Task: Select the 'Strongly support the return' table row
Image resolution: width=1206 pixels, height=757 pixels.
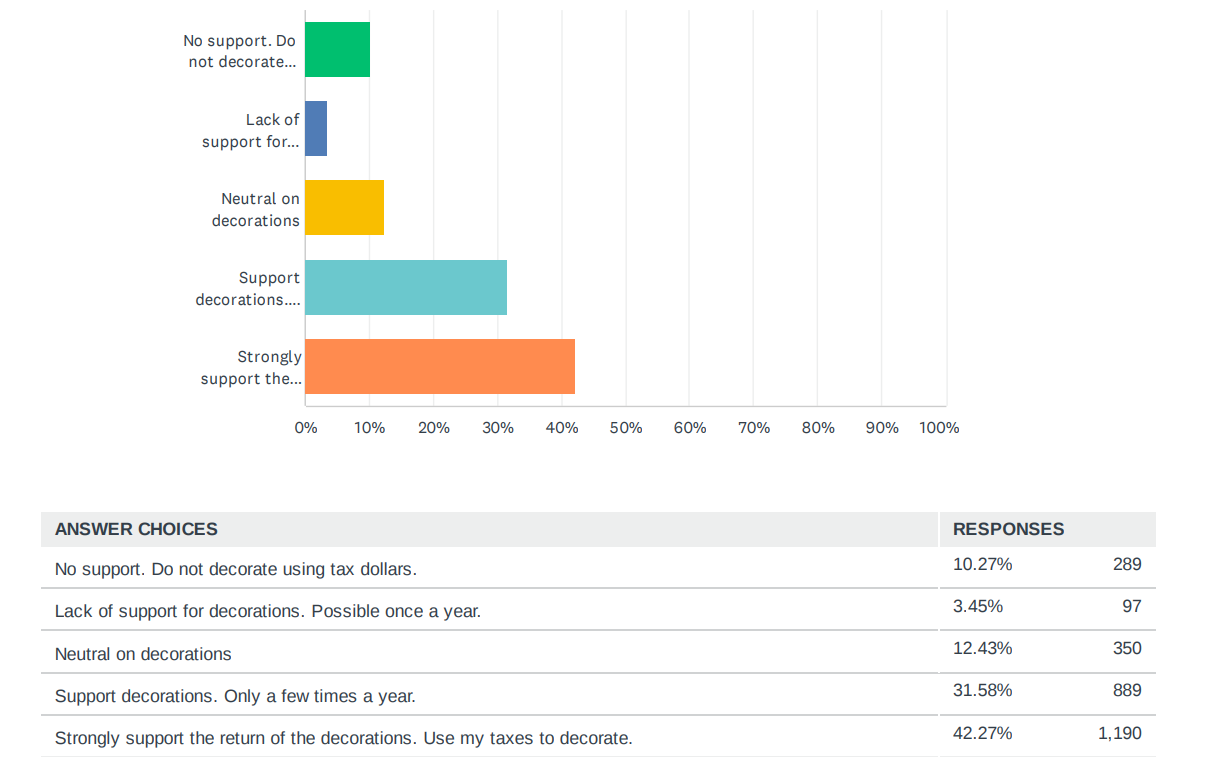Action: coord(343,739)
